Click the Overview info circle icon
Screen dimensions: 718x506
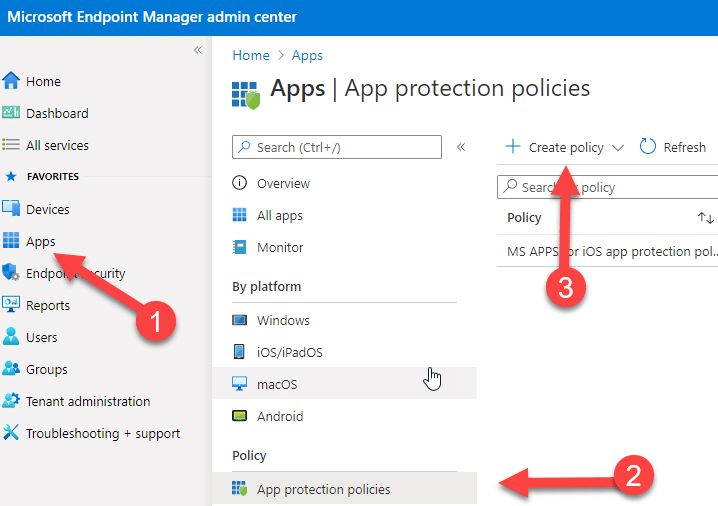click(x=239, y=183)
